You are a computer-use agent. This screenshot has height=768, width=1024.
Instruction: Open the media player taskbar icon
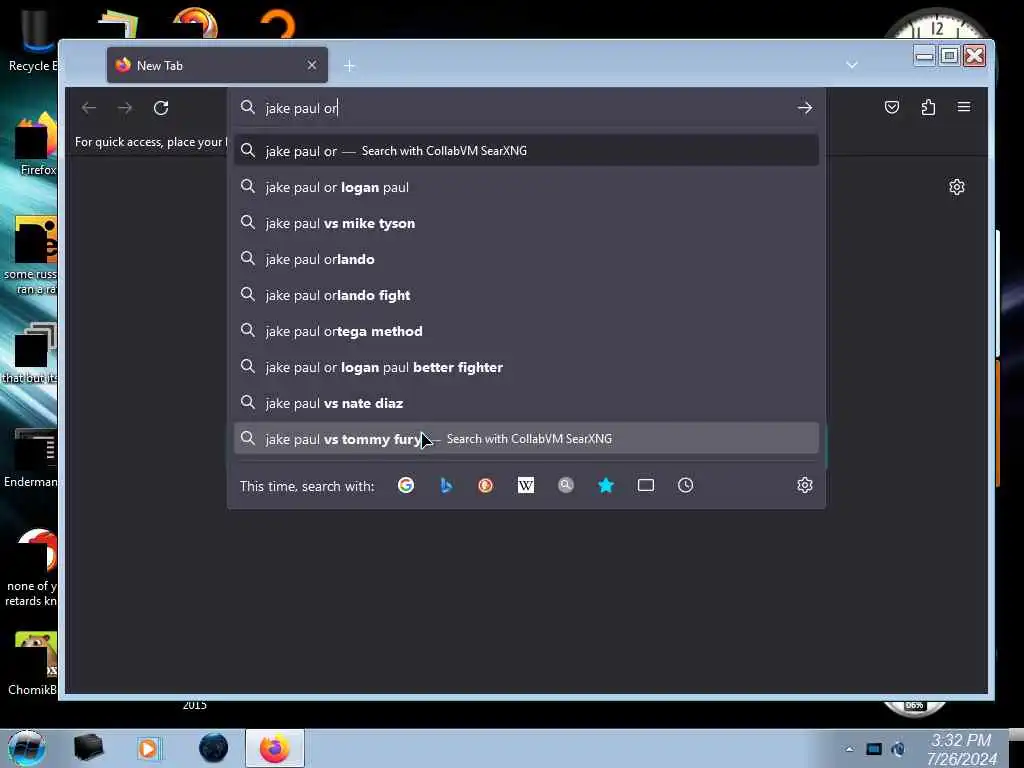coord(148,748)
